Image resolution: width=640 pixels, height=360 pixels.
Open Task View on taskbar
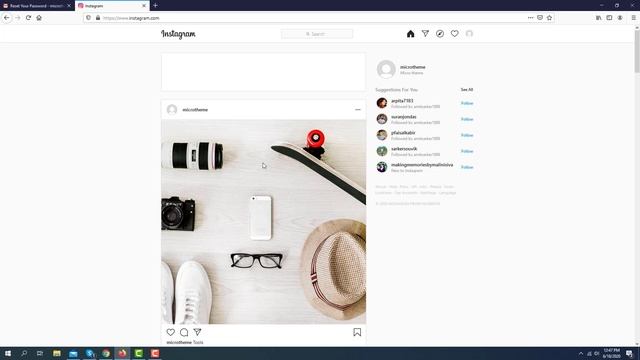click(40, 353)
